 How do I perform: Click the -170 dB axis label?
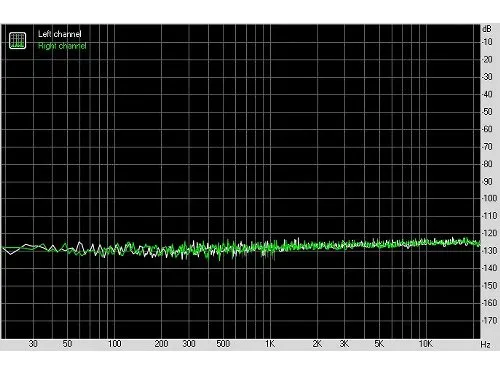click(489, 320)
